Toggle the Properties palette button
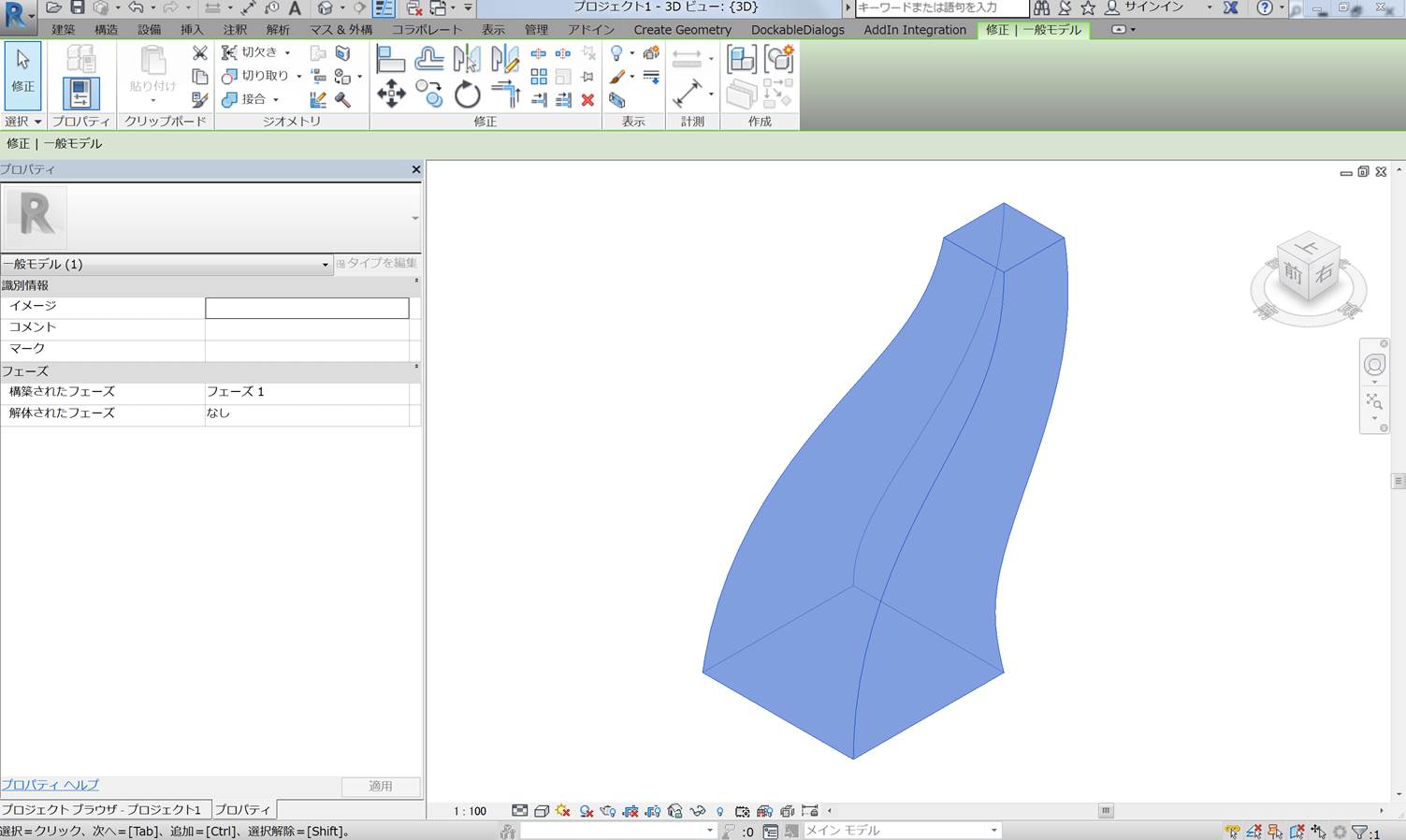The height and width of the screenshot is (840, 1406). (x=80, y=94)
